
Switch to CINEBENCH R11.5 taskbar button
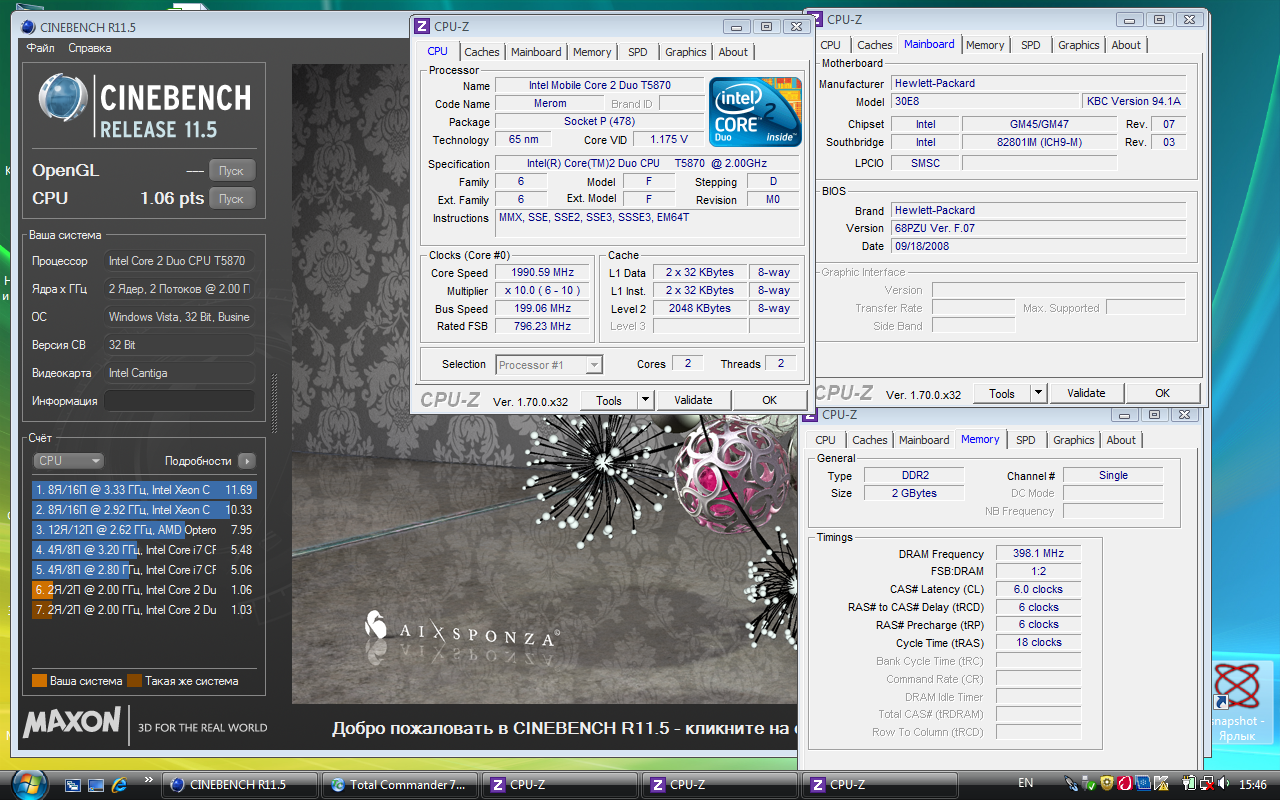pos(240,785)
